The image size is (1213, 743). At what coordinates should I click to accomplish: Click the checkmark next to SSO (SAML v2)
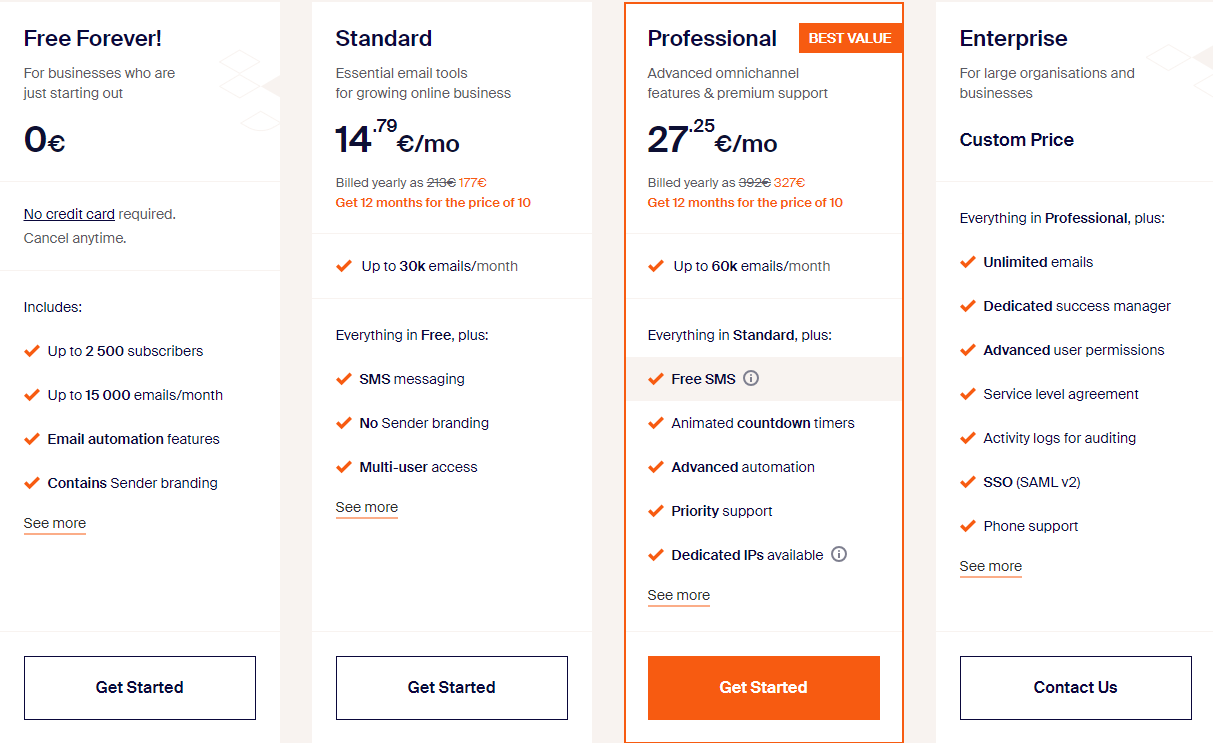(x=968, y=482)
